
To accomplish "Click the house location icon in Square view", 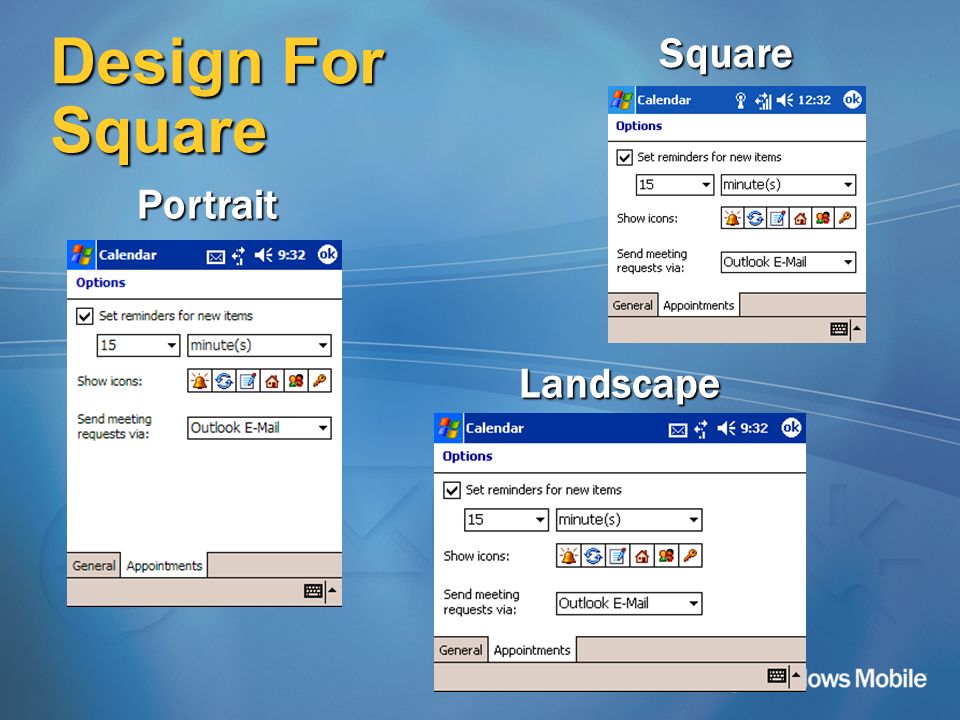I will [800, 218].
